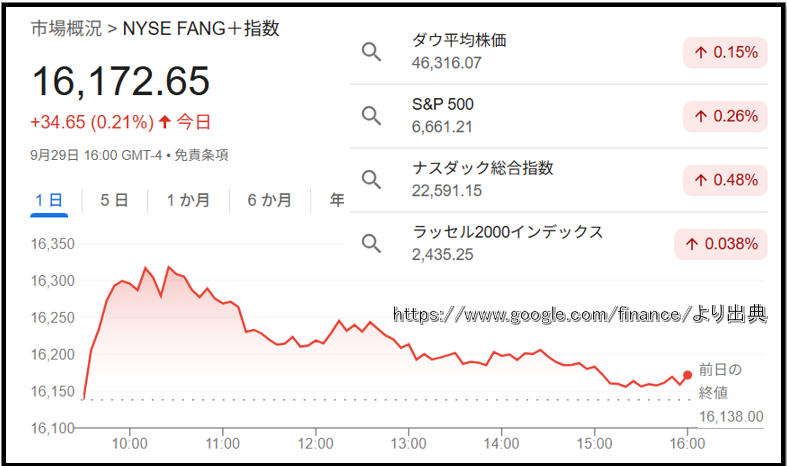Click the red up arrow beside 今日
The height and width of the screenshot is (466, 787).
point(165,123)
